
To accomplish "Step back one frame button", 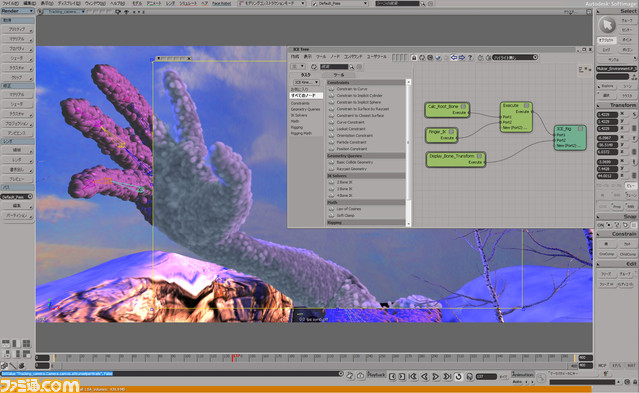I will point(392,376).
